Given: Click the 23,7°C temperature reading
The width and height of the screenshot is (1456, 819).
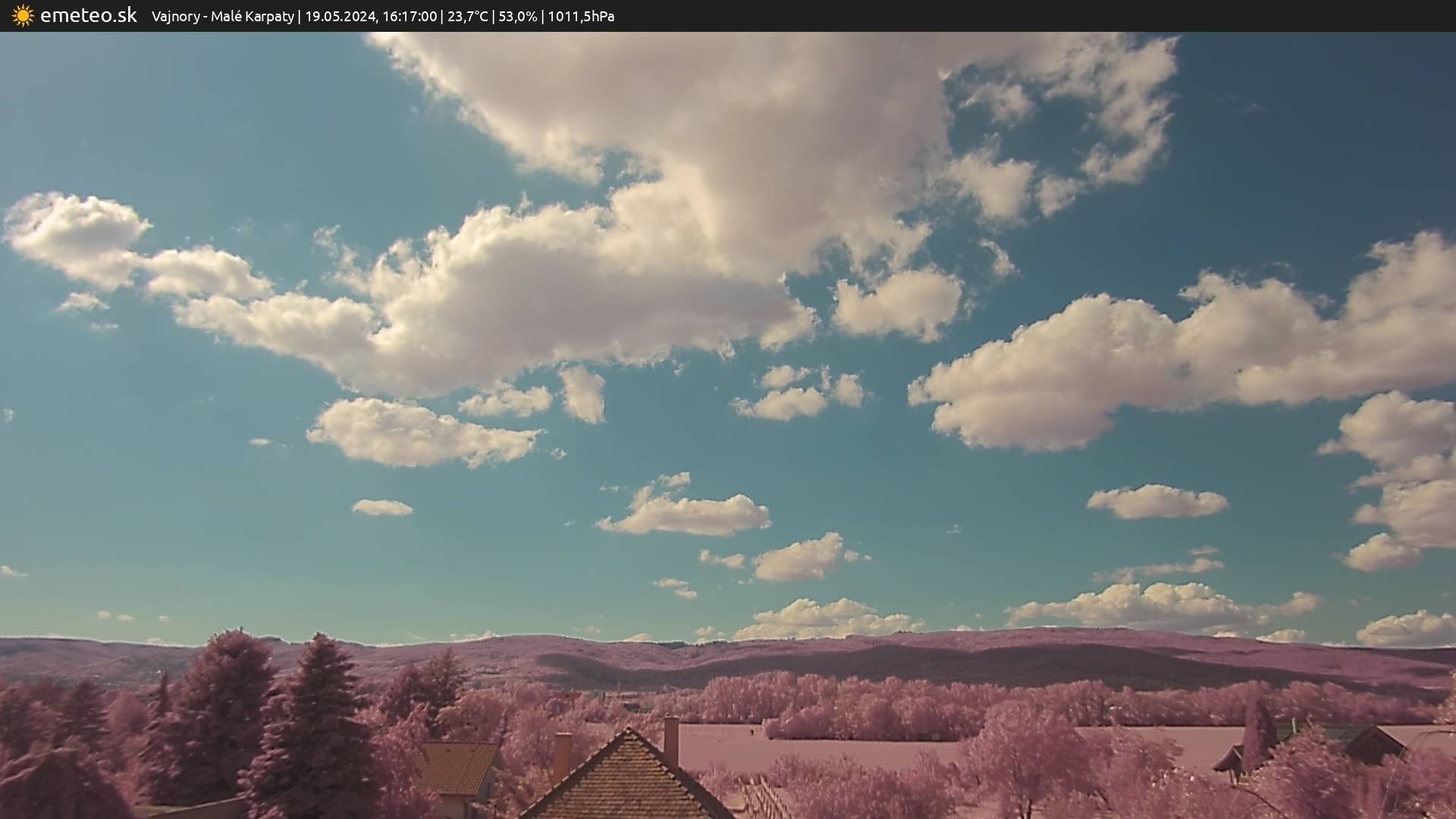Looking at the screenshot, I should click(467, 17).
